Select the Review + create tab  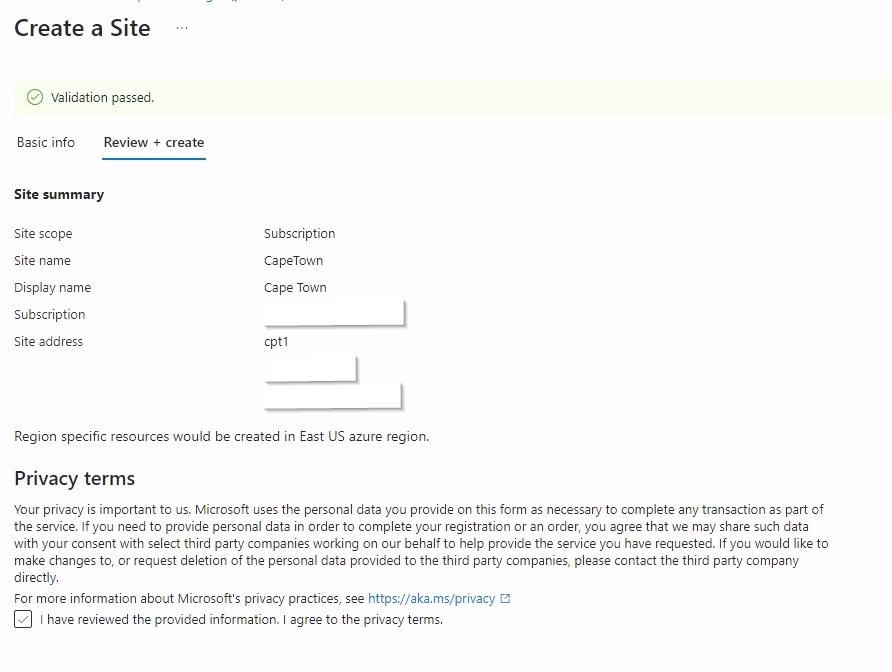tap(153, 142)
